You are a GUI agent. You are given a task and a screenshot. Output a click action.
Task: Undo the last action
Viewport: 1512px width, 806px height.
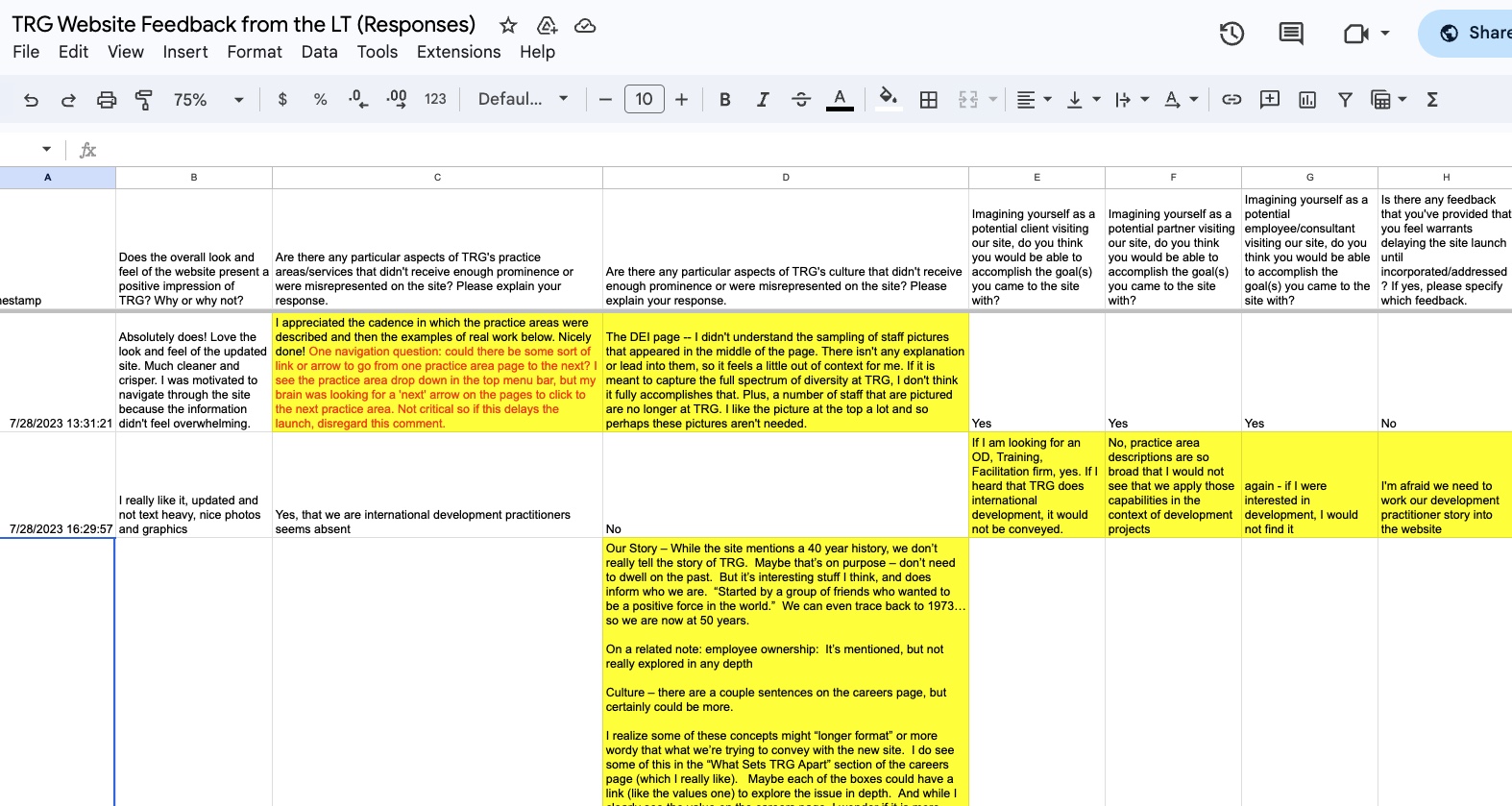click(x=31, y=100)
